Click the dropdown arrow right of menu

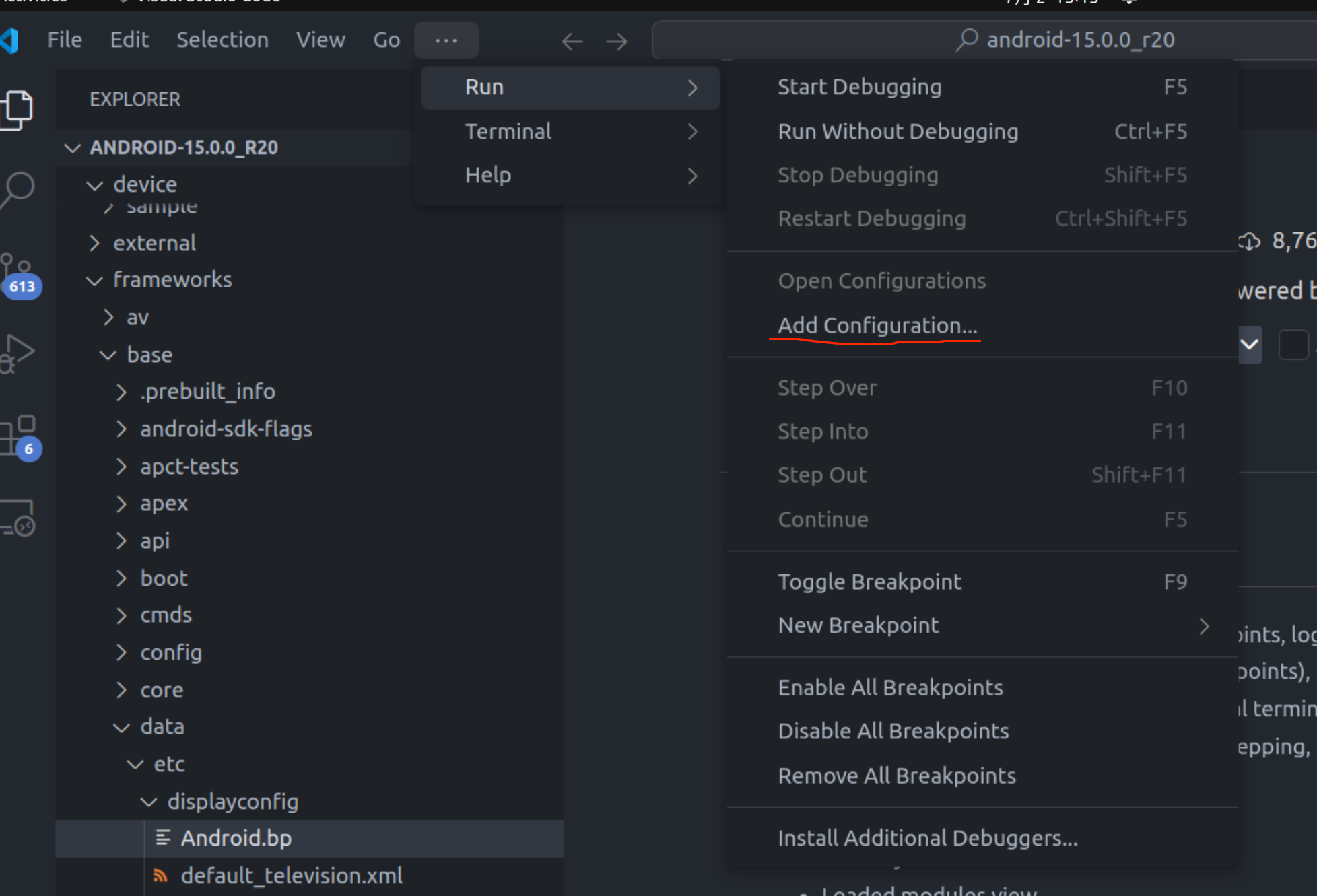coord(1250,345)
